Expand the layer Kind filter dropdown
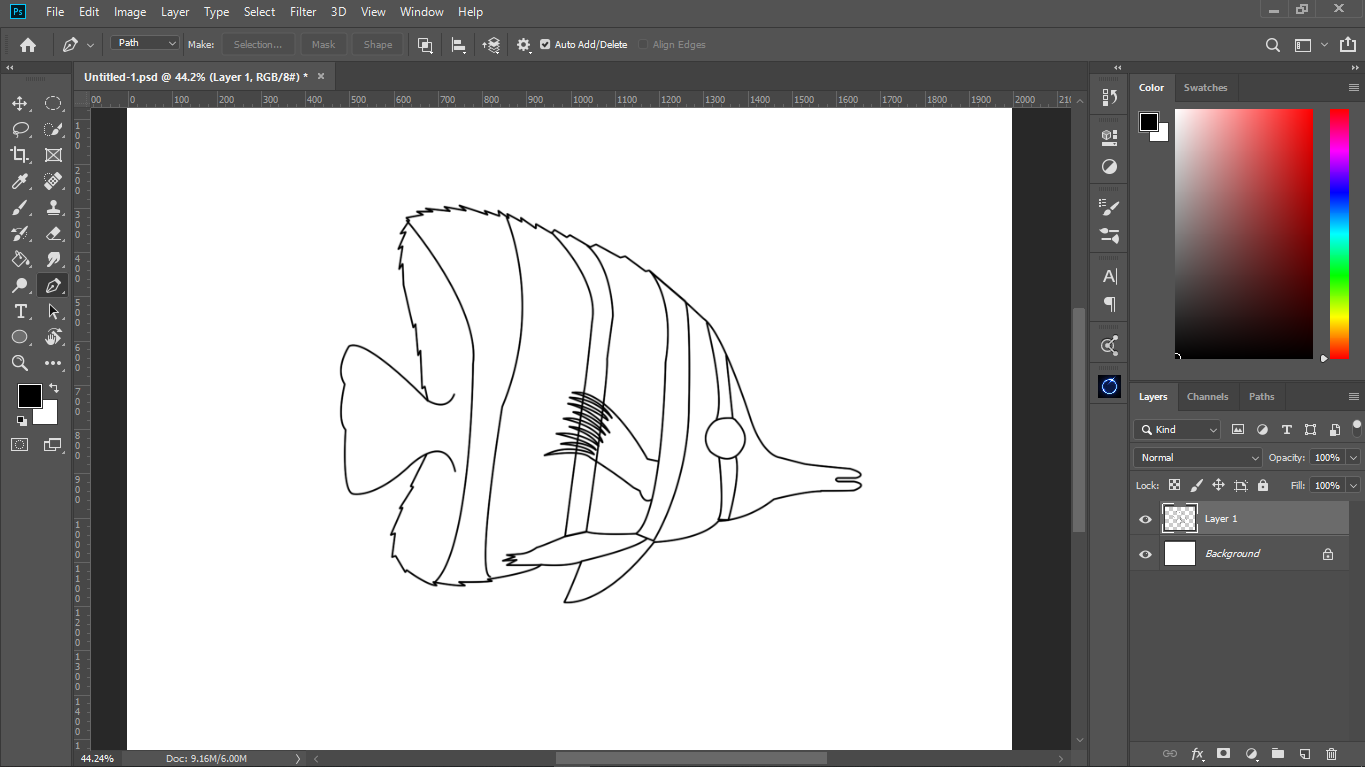1365x767 pixels. 1177,430
